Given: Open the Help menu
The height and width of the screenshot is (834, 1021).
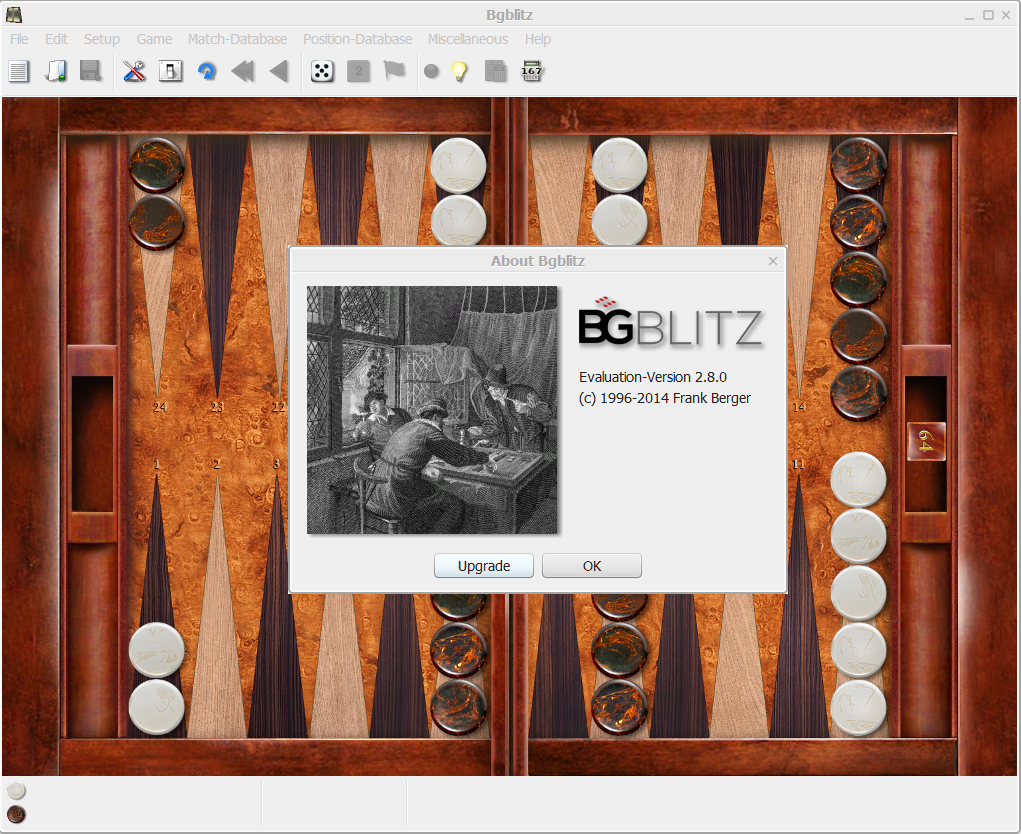Looking at the screenshot, I should [x=538, y=39].
